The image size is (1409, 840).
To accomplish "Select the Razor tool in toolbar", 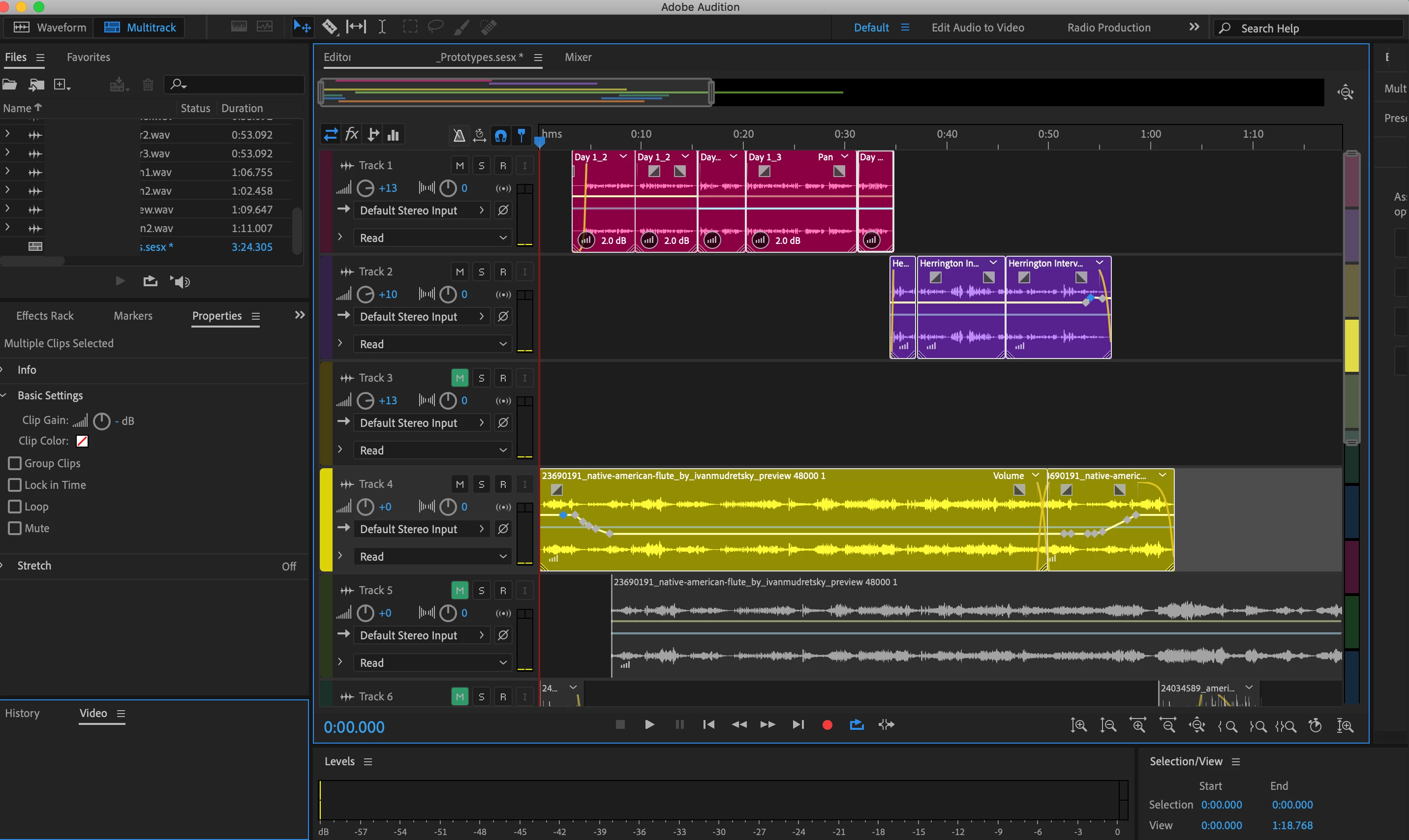I will point(330,27).
